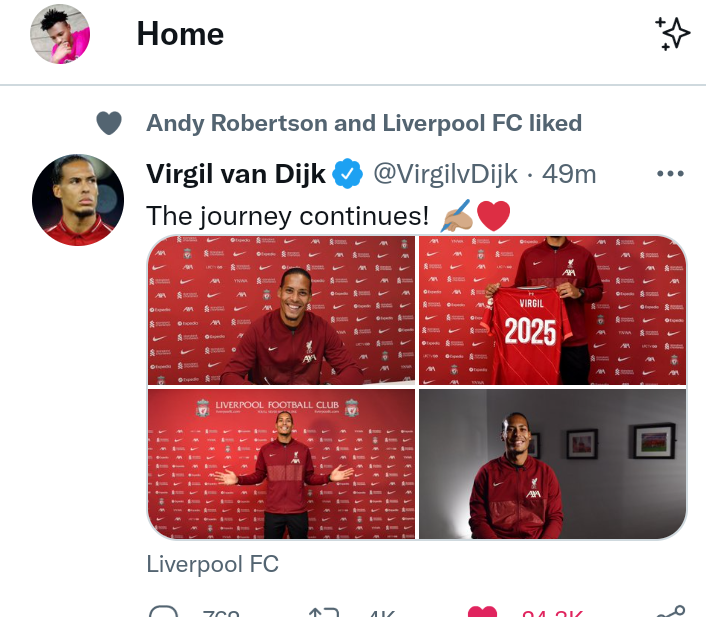Click the retweet arrows icon
This screenshot has height=617, width=706.
(324, 612)
